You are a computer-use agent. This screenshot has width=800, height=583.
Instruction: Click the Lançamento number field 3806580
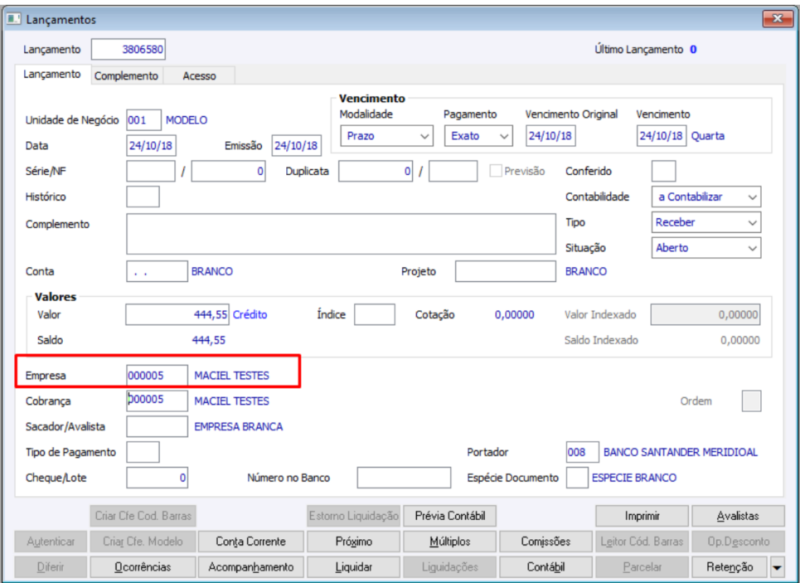(x=128, y=49)
